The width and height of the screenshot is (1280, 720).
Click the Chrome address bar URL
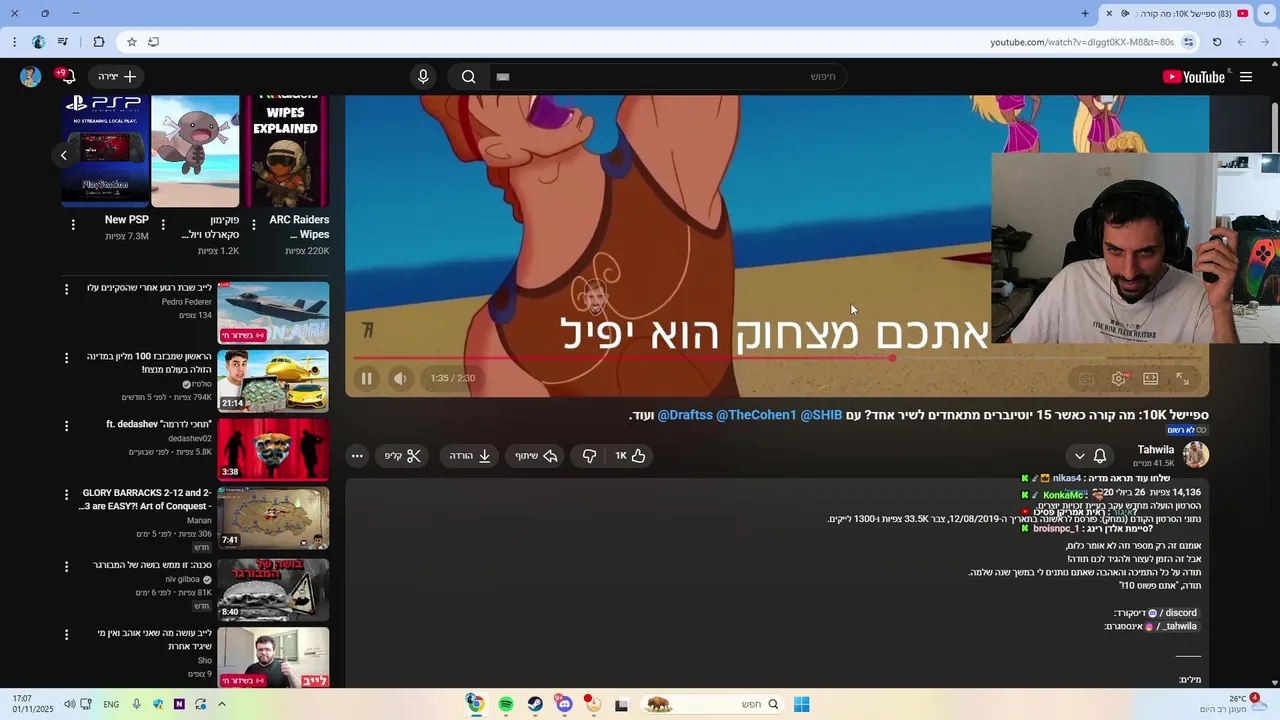pyautogui.click(x=1082, y=42)
